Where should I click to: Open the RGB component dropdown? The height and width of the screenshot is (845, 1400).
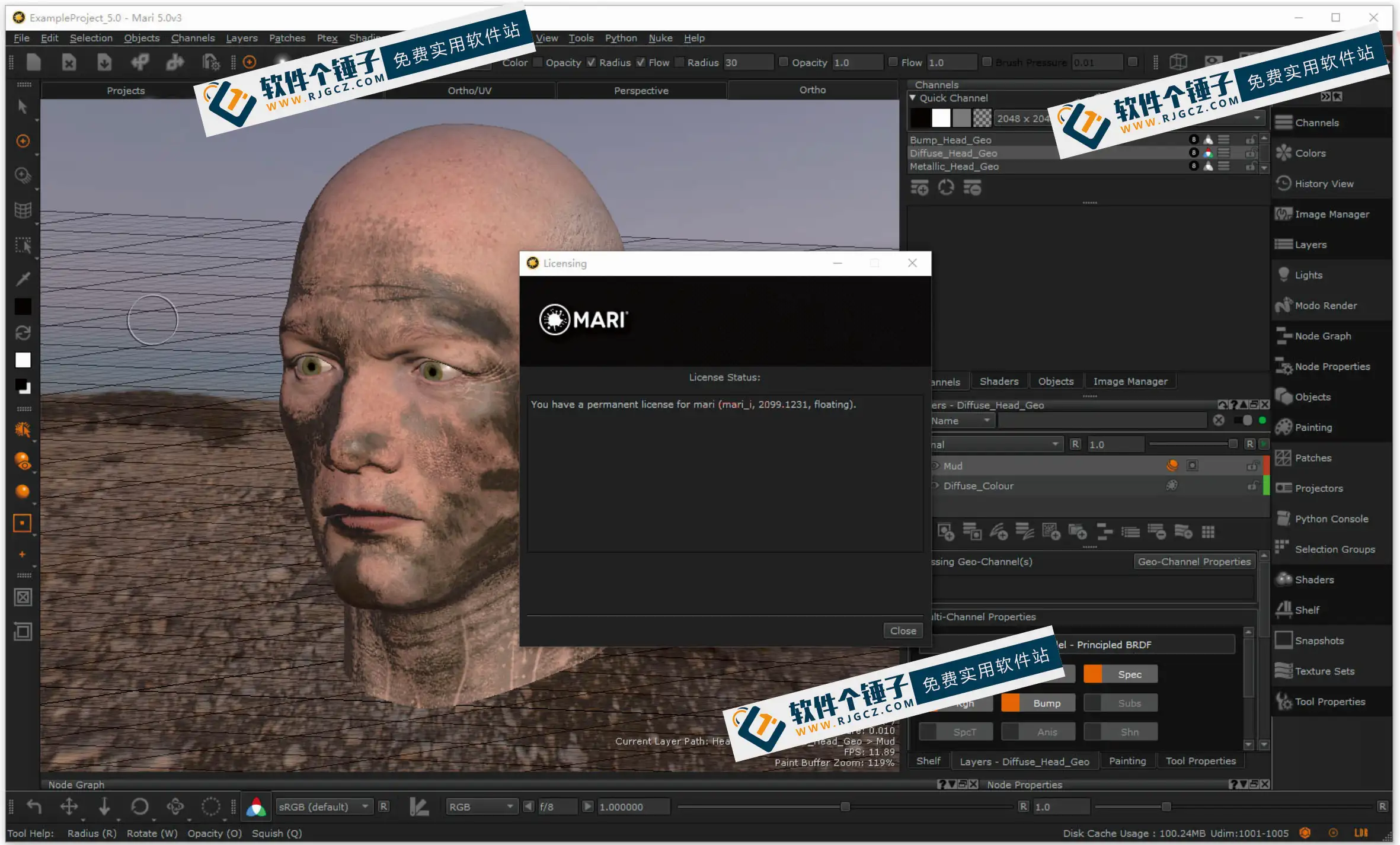pyautogui.click(x=481, y=806)
